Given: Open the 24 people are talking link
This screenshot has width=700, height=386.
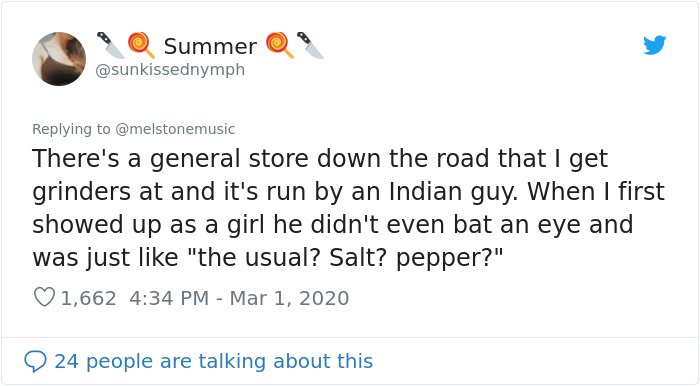Looking at the screenshot, I should pyautogui.click(x=213, y=361).
